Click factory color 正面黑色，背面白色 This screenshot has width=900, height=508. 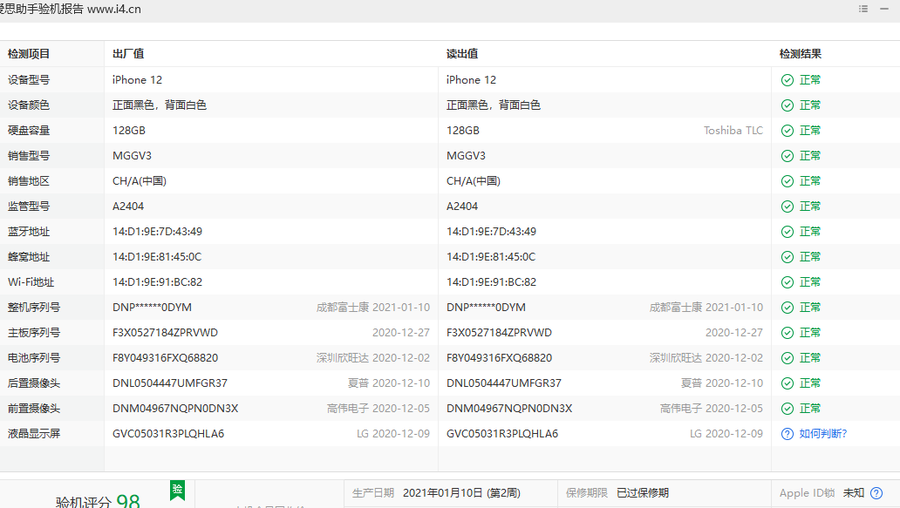pos(160,106)
